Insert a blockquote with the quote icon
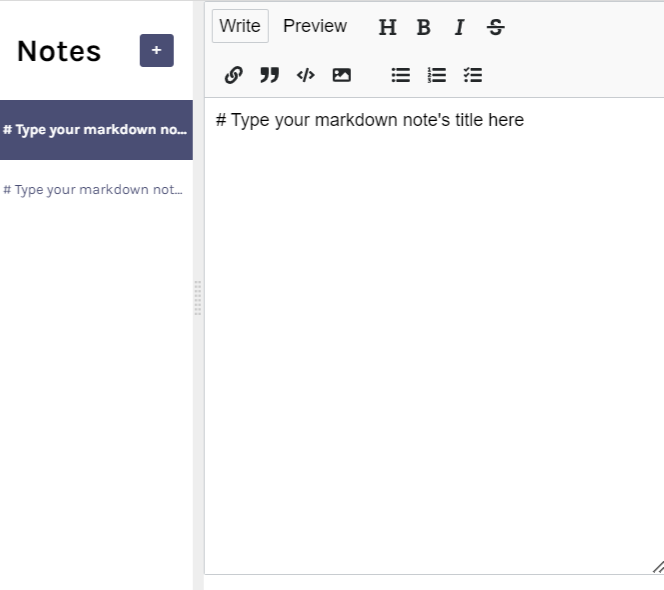The width and height of the screenshot is (664, 590). click(269, 75)
